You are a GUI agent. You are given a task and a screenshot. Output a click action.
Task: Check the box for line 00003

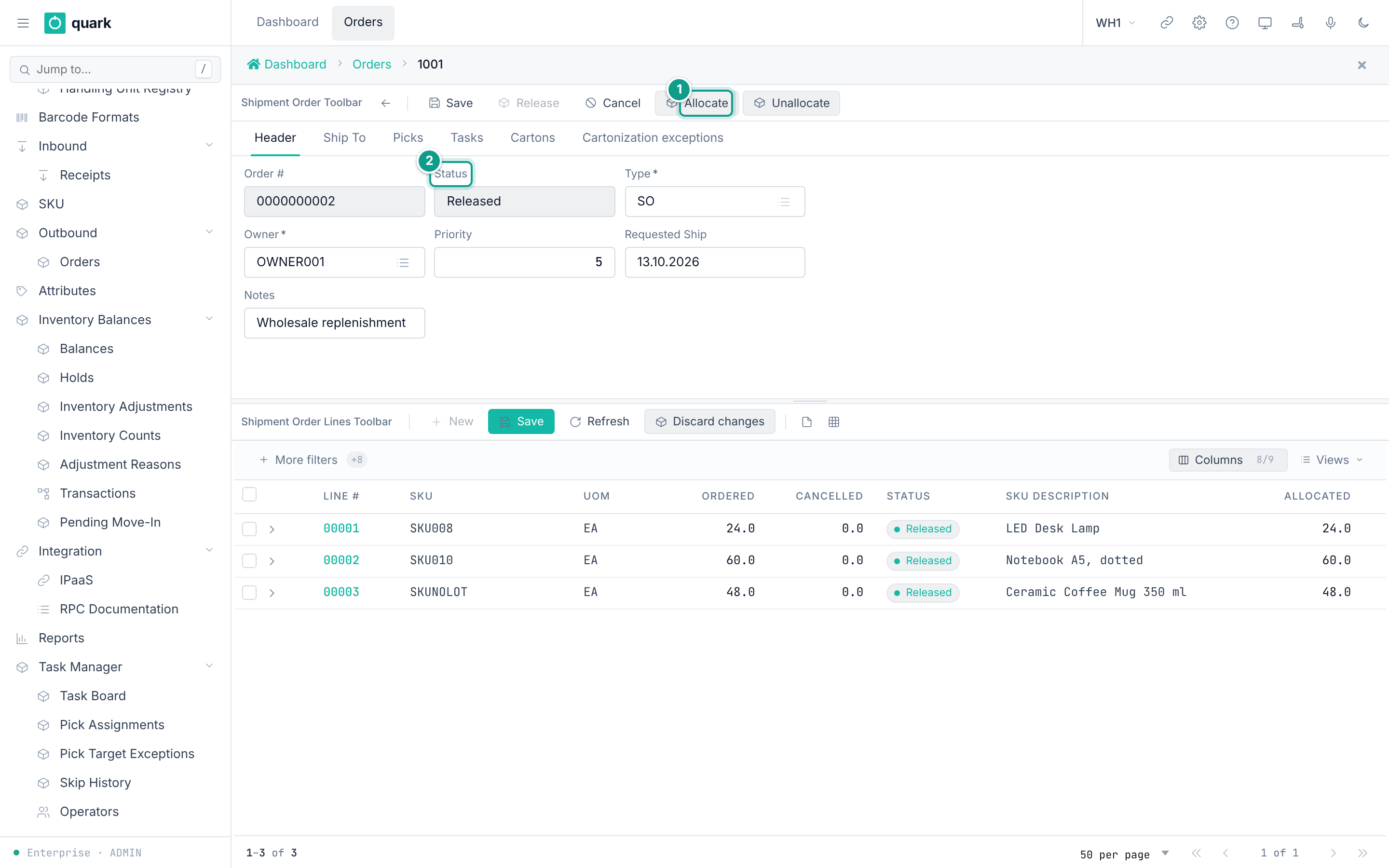pos(249,593)
